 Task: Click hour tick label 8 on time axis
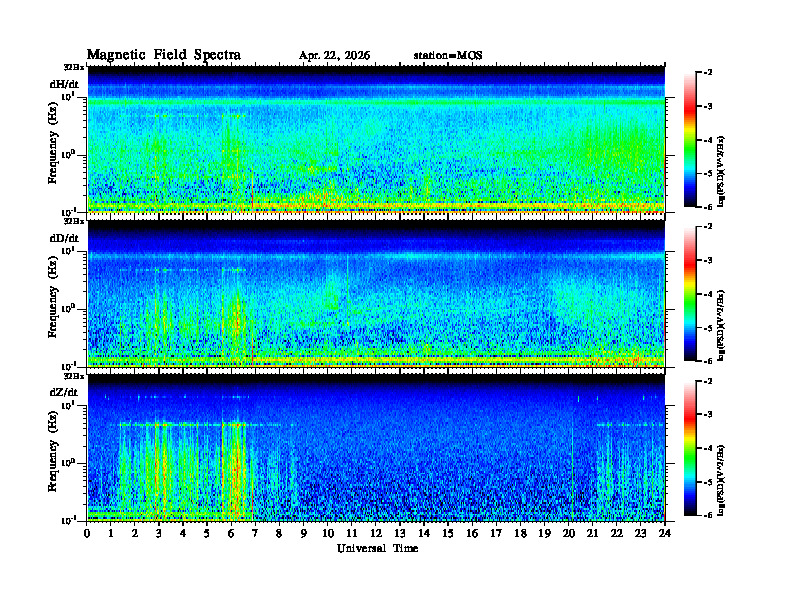pyautogui.click(x=279, y=533)
